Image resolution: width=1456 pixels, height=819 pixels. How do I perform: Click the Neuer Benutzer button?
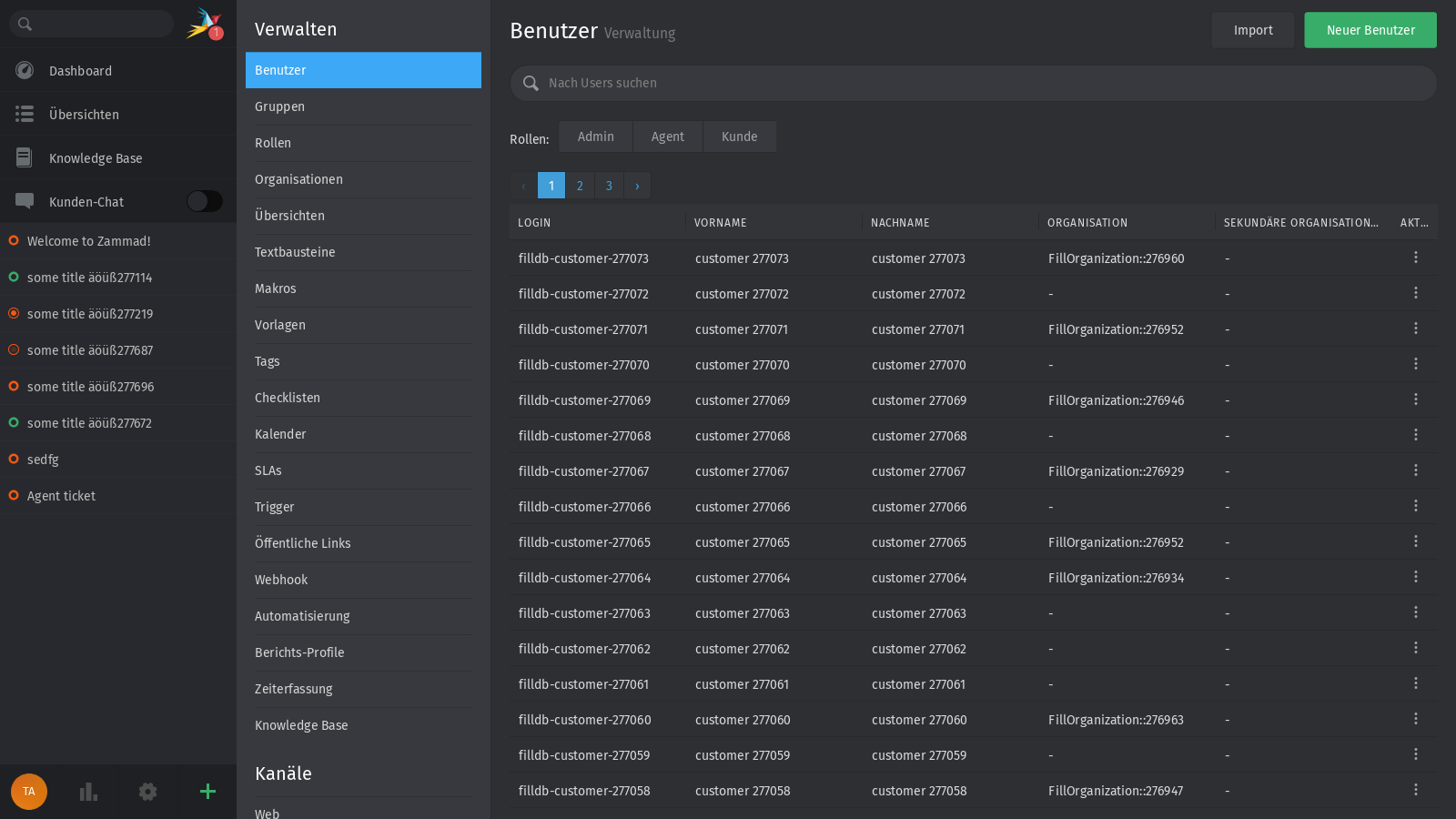1370,30
